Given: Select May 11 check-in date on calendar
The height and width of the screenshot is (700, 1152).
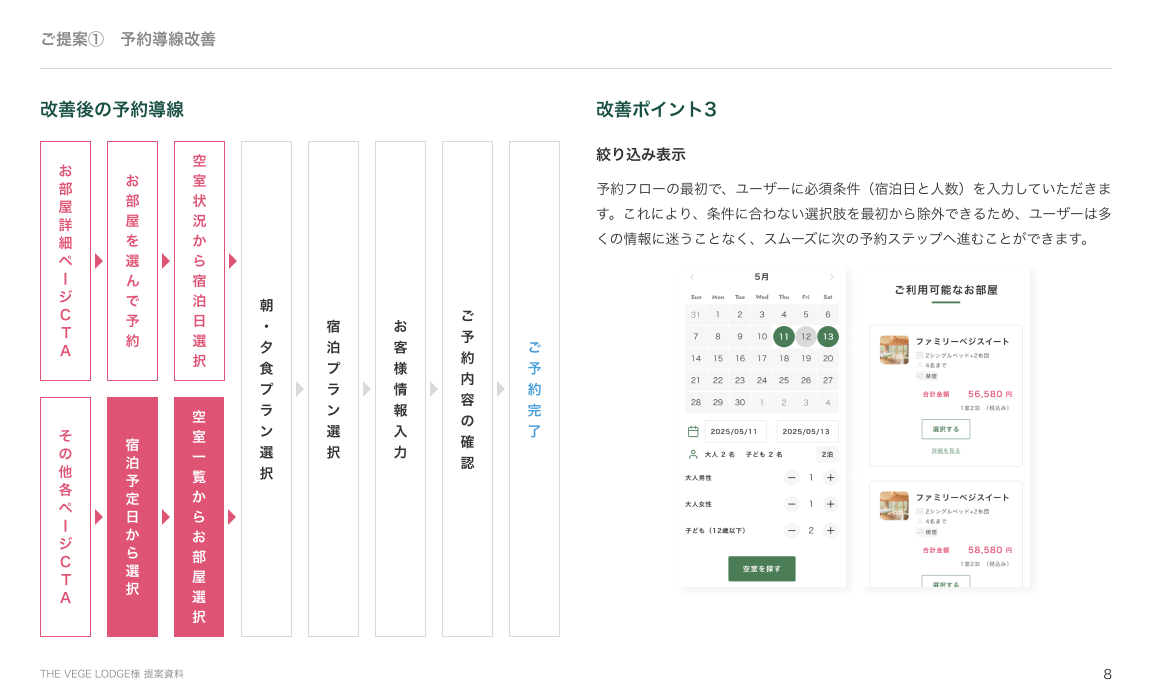Looking at the screenshot, I should click(784, 336).
